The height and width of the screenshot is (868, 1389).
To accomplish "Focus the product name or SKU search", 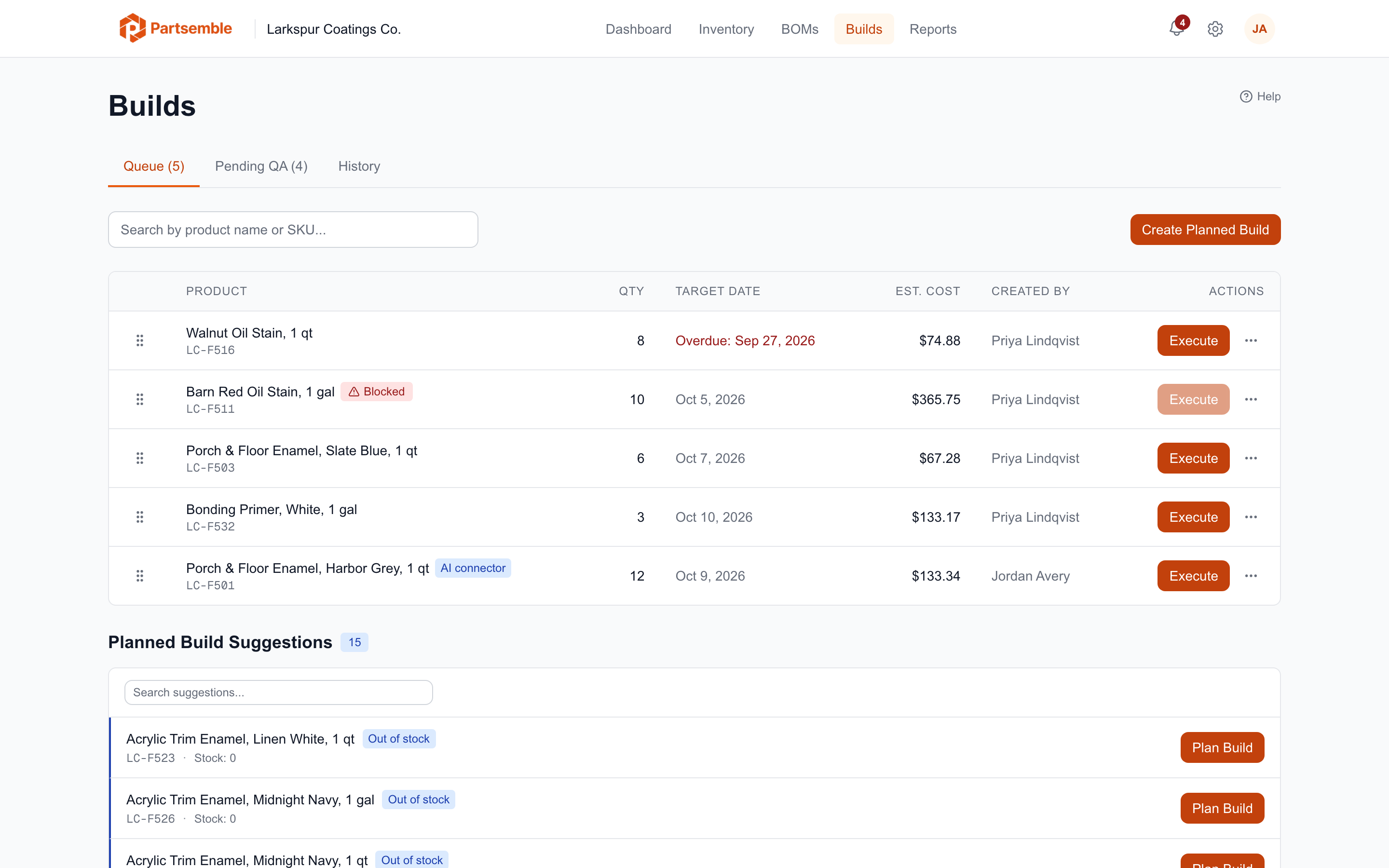I will (x=293, y=230).
